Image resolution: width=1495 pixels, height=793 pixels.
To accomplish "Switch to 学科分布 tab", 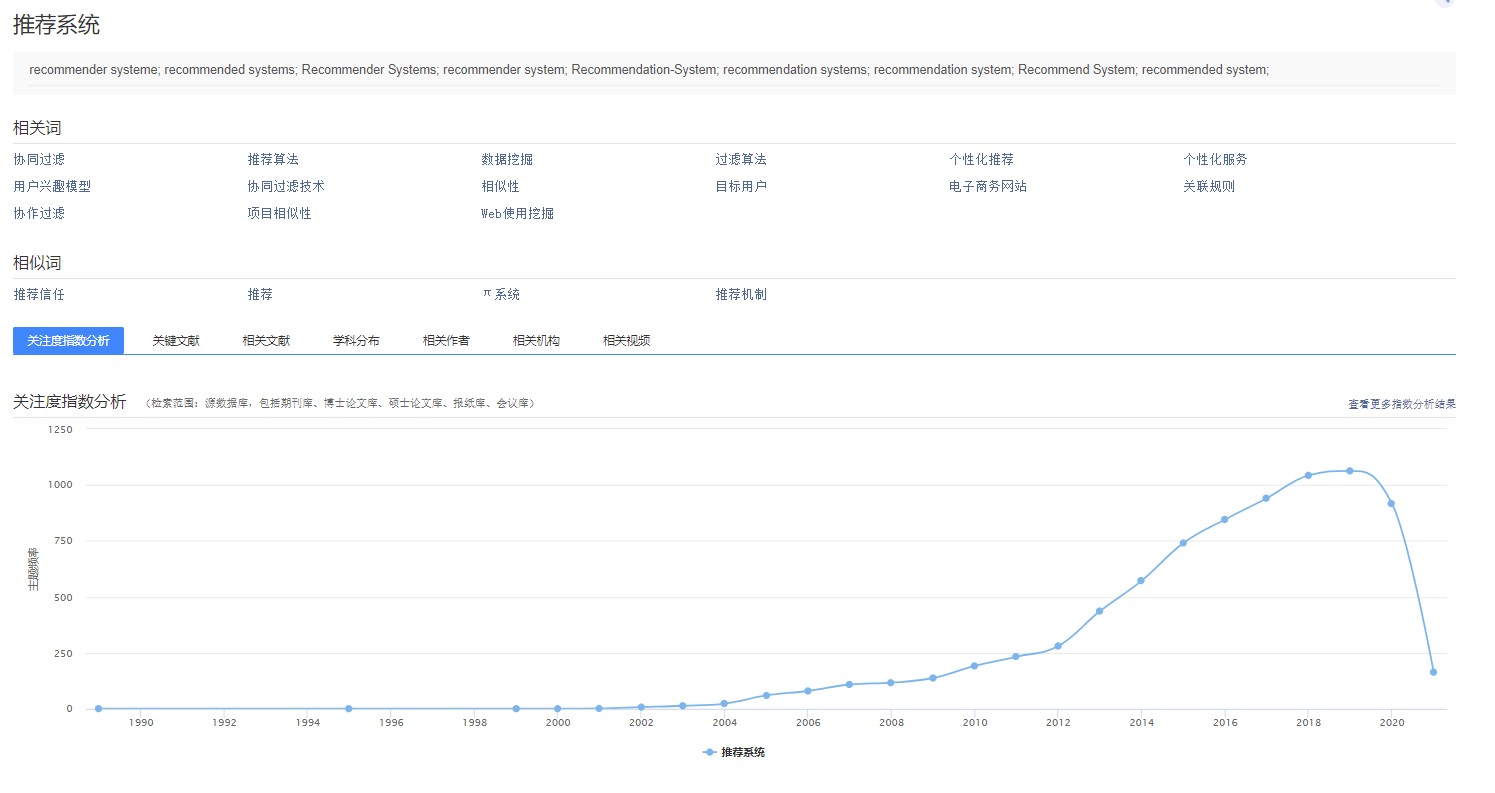I will [356, 341].
